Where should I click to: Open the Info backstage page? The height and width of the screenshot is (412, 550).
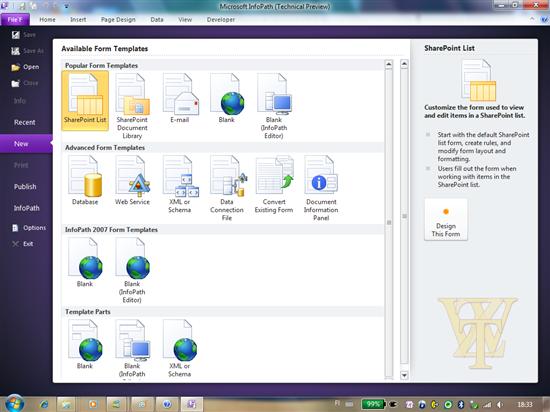point(20,101)
